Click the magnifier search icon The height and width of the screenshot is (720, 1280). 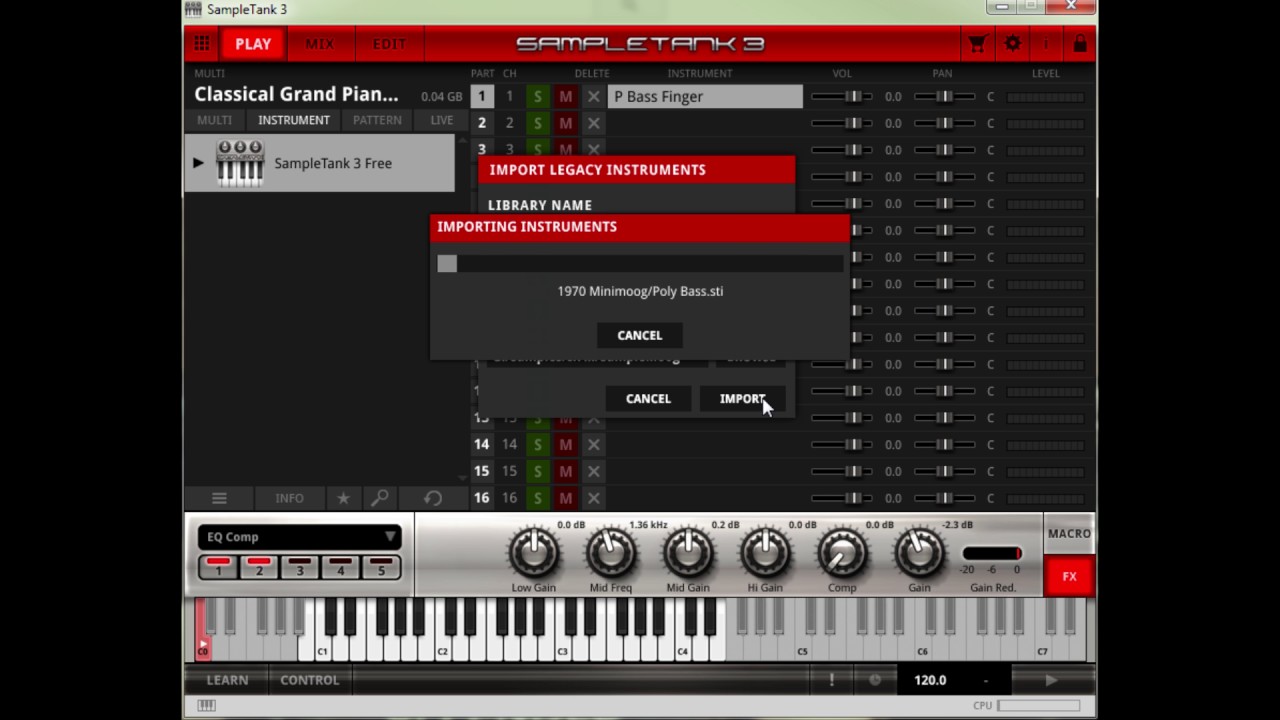[380, 498]
